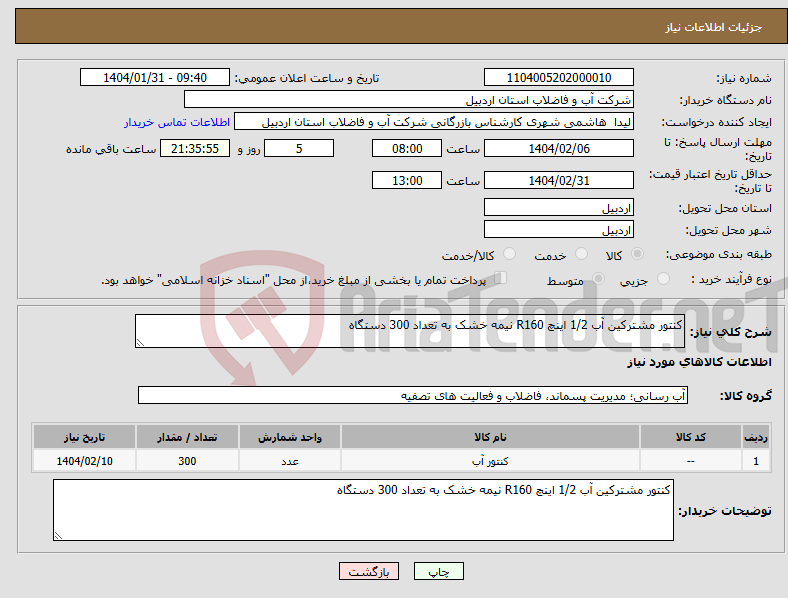Click the کنتور آب item name cell
788x598 pixels.
[x=490, y=461]
